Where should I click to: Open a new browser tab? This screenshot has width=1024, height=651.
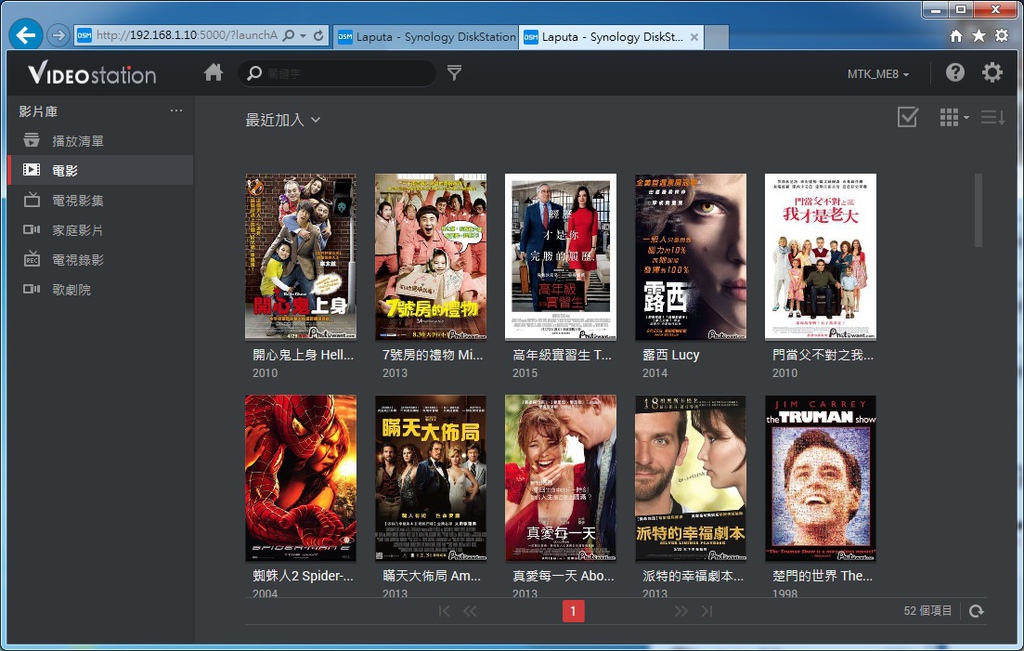pos(716,37)
